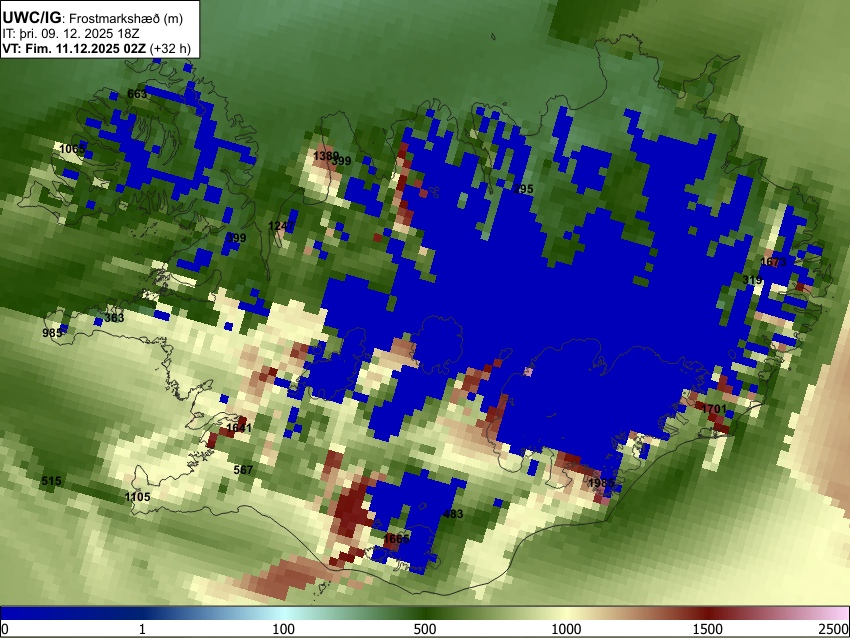Click the dark red 1500 section of color bar
The width and height of the screenshot is (850, 638).
click(708, 614)
